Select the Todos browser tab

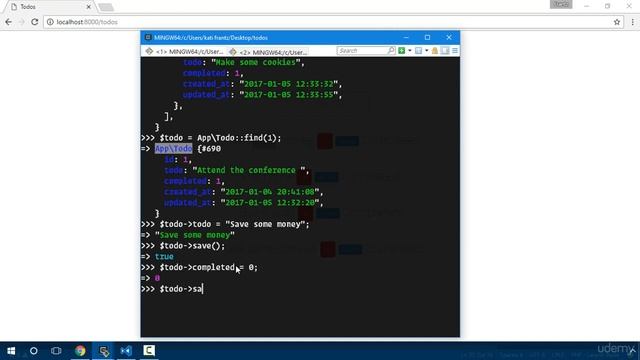(49, 7)
